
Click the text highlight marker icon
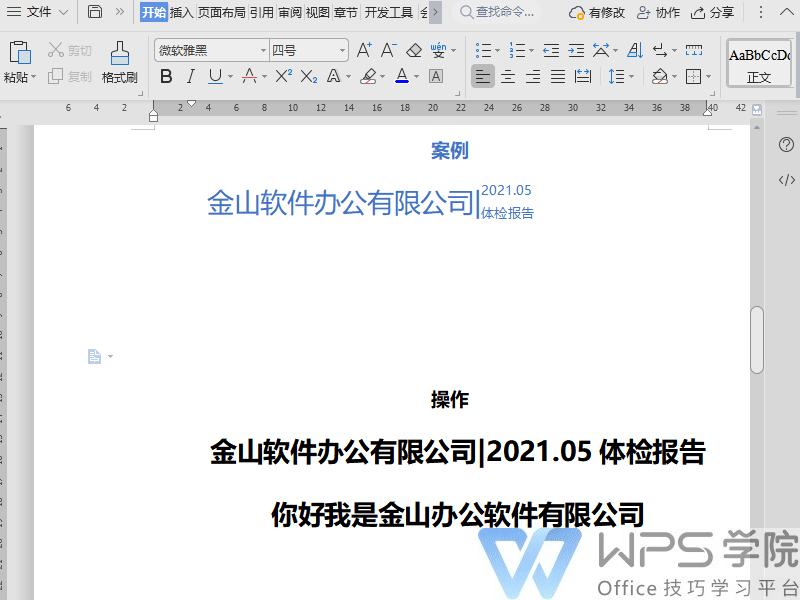coord(368,77)
